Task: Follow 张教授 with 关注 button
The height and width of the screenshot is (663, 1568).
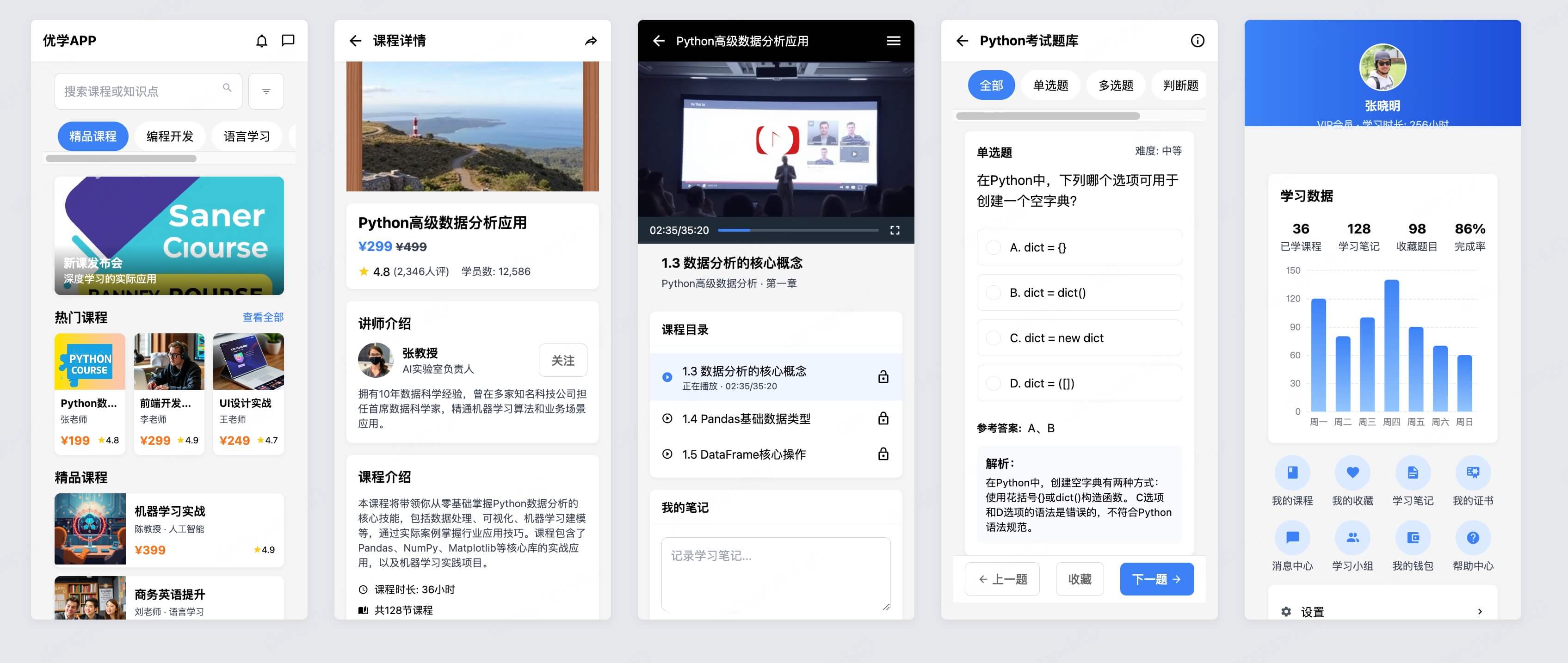Action: (563, 361)
